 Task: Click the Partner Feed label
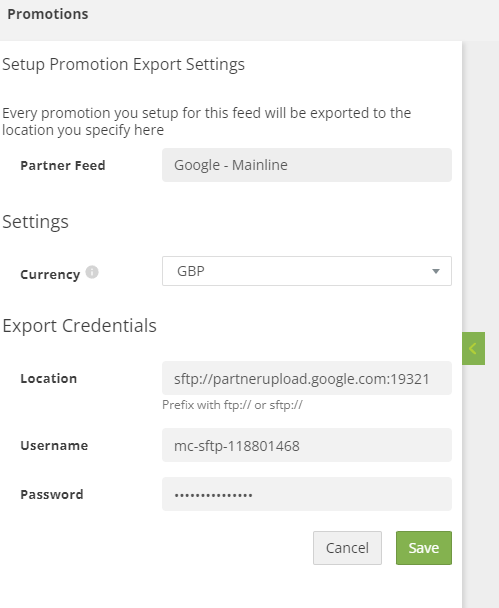pyautogui.click(x=63, y=166)
